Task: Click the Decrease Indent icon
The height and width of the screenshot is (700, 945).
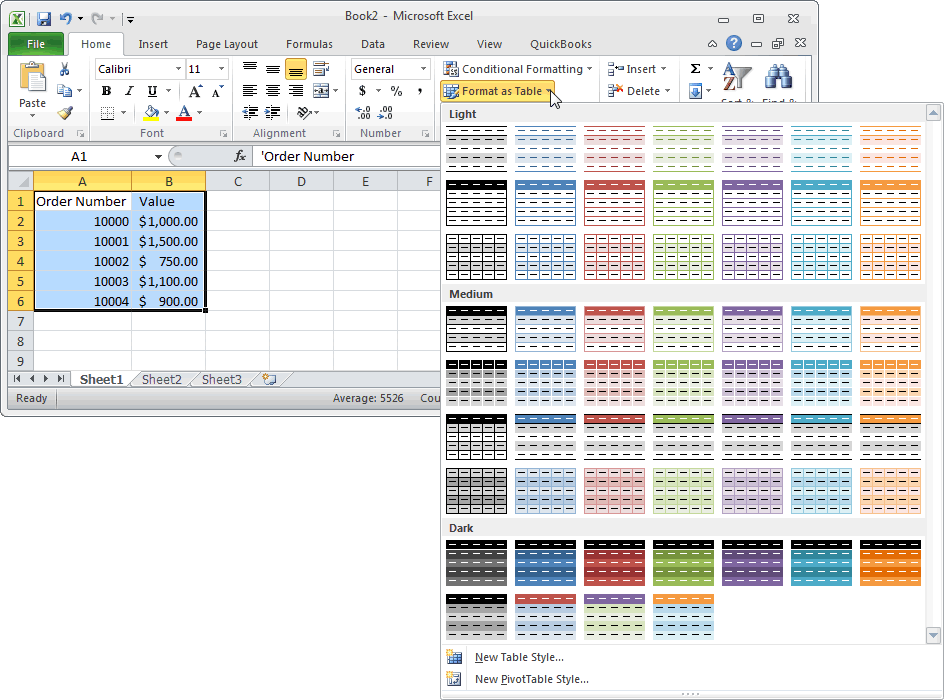Action: [250, 113]
